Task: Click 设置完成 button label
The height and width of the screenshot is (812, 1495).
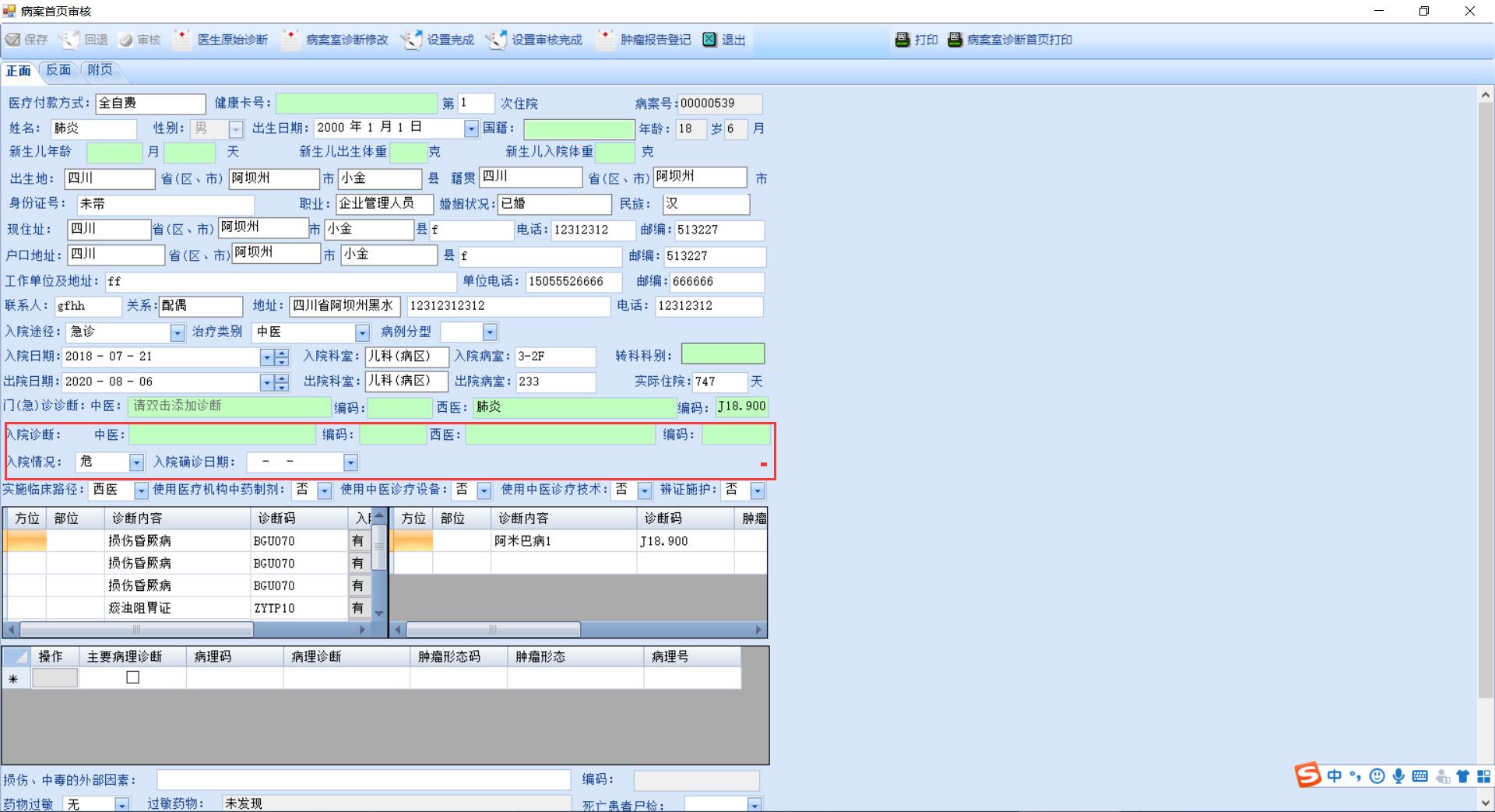Action: pyautogui.click(x=451, y=40)
